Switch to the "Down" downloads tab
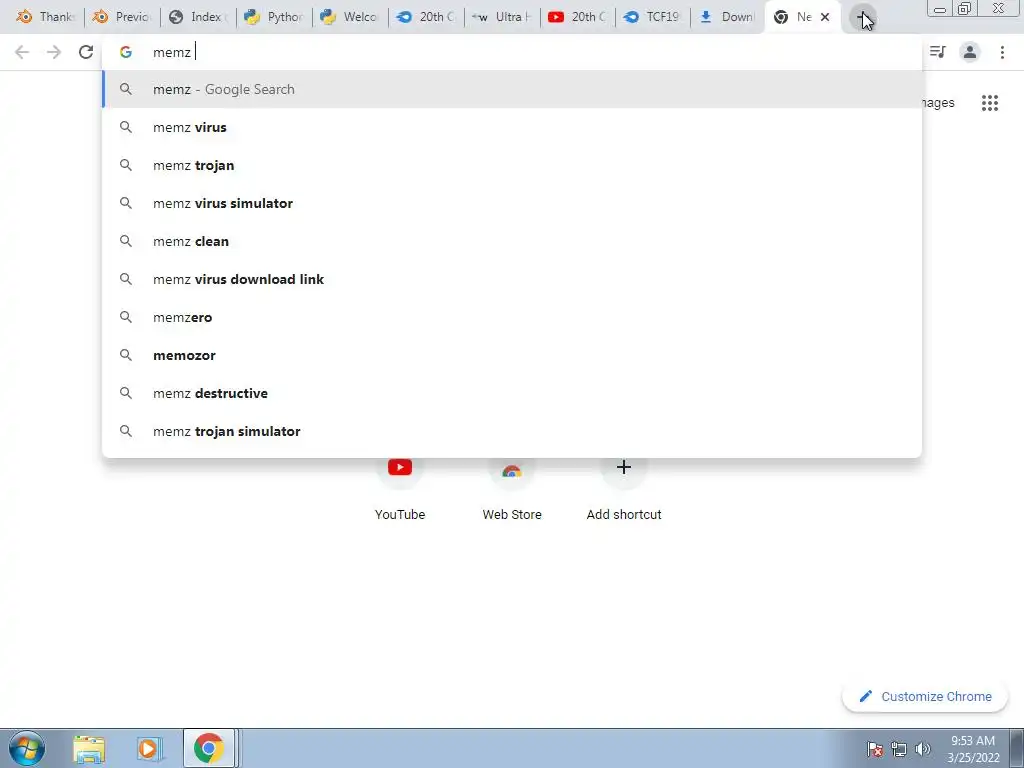Screen dimensions: 1024x768 pyautogui.click(x=729, y=17)
